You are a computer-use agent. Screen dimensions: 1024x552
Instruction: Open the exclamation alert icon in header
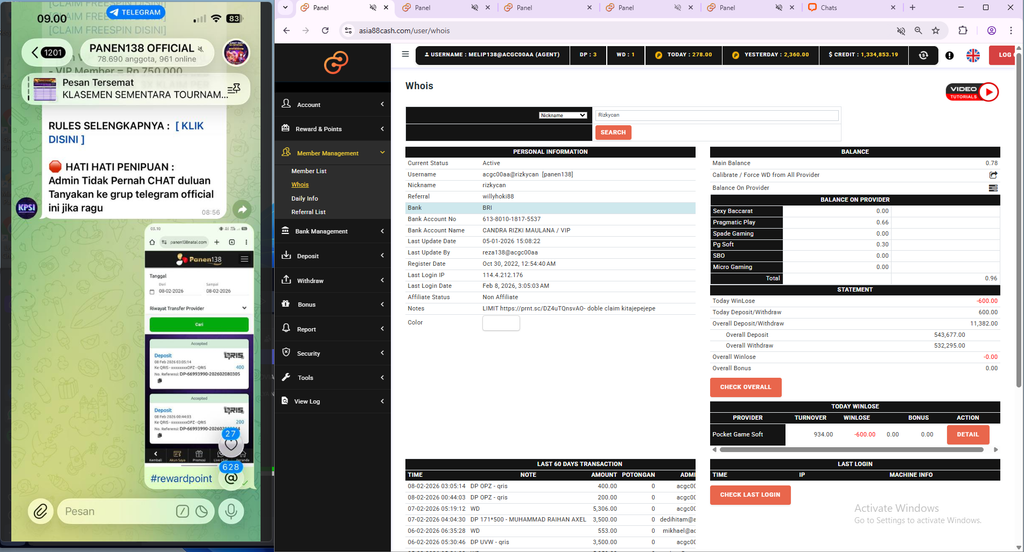[950, 56]
